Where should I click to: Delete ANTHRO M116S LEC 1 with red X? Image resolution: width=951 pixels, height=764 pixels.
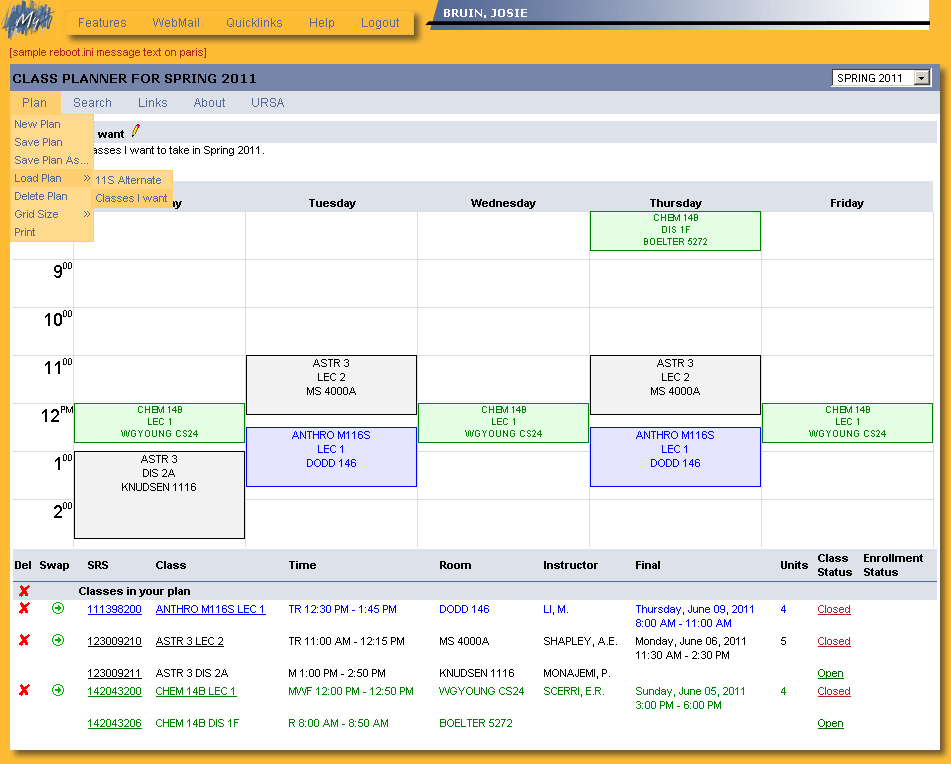(24, 609)
